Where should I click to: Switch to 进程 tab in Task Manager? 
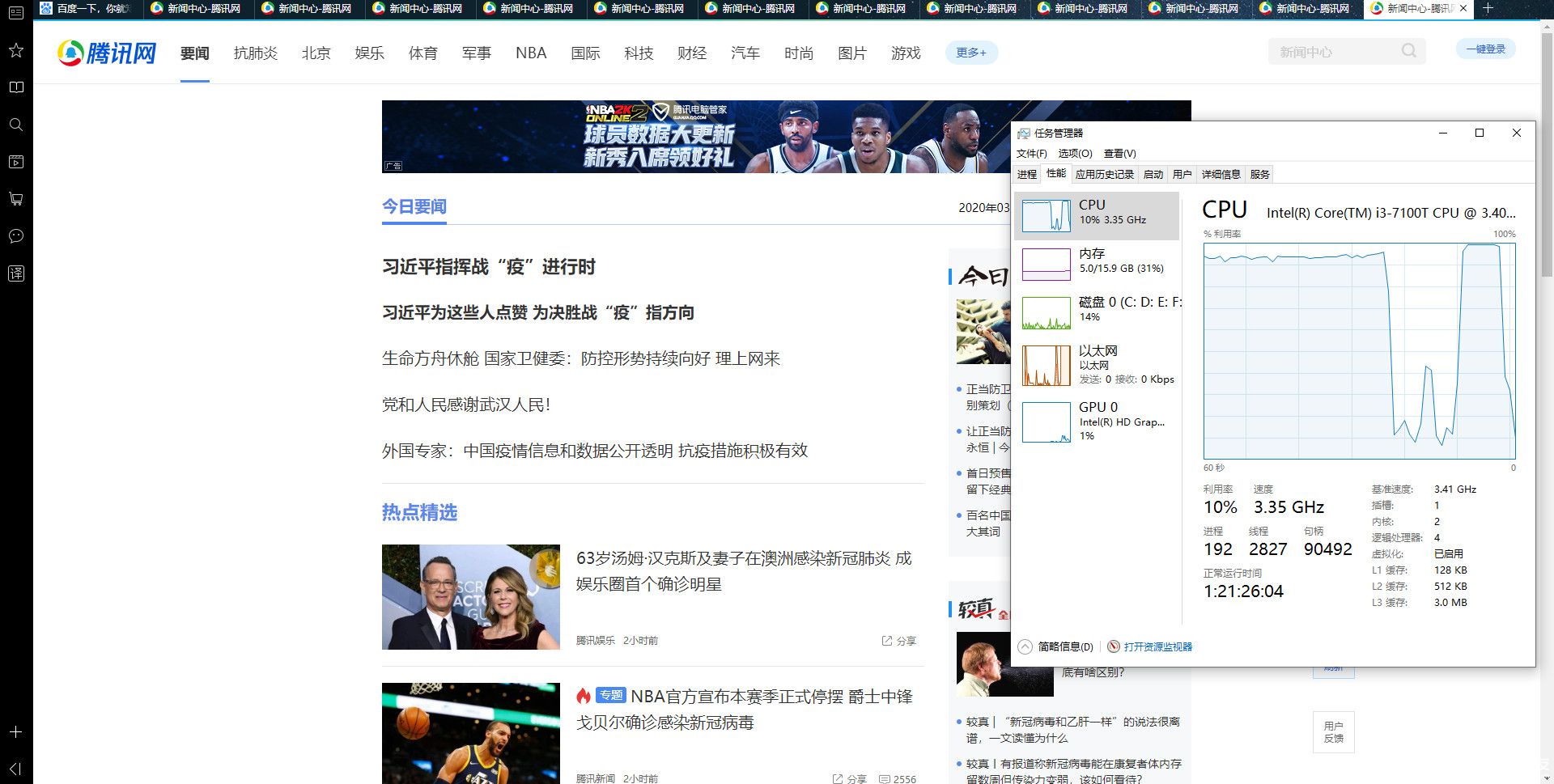coord(1027,174)
